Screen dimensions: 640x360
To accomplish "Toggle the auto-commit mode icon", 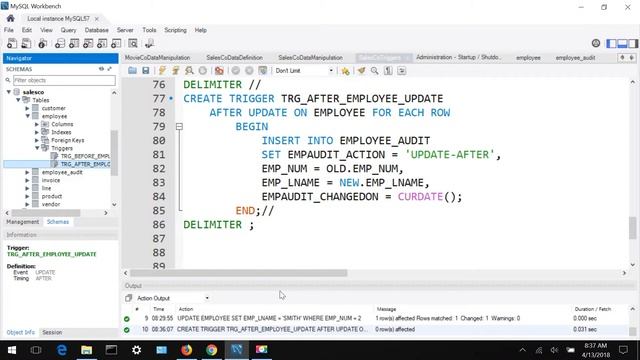I will (263, 71).
